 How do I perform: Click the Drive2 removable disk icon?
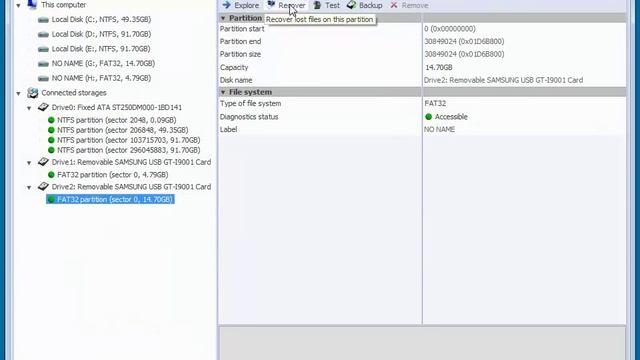pyautogui.click(x=43, y=186)
